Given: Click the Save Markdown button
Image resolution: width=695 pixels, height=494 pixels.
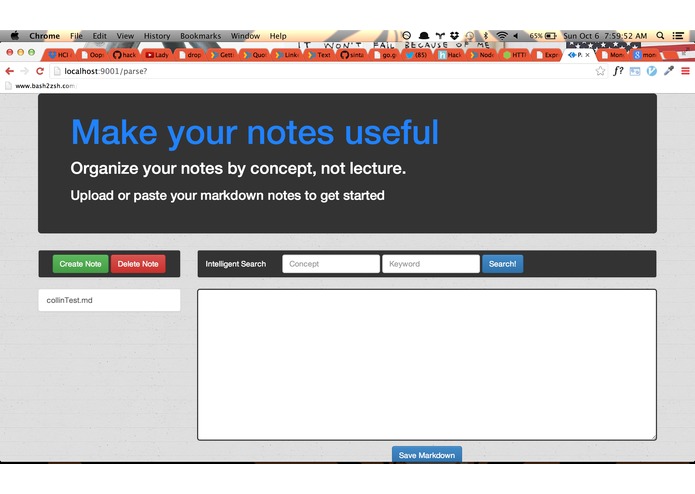Looking at the screenshot, I should [x=427, y=455].
